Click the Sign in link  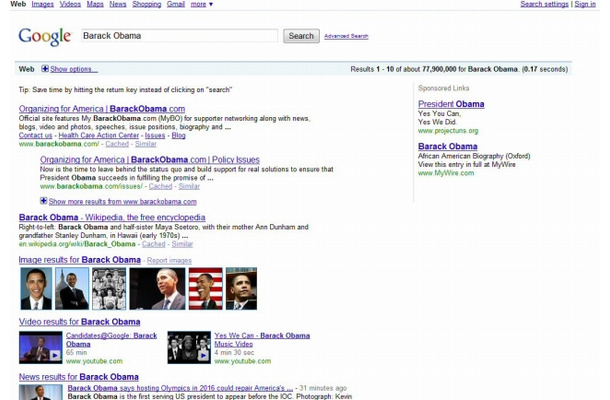(x=585, y=4)
